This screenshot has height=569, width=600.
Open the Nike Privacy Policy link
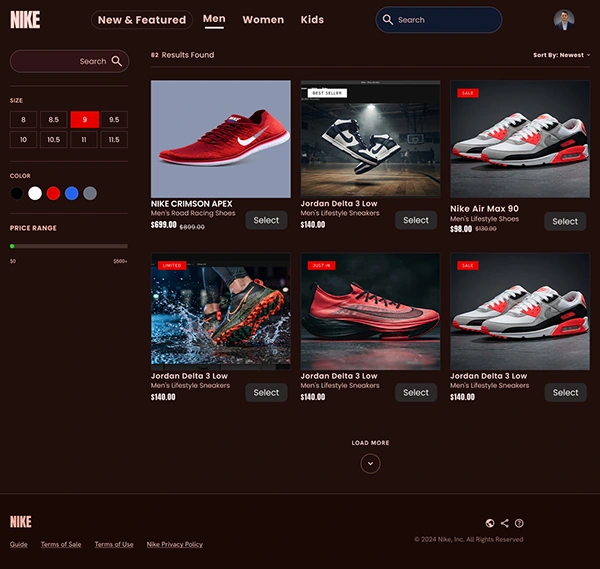click(174, 544)
